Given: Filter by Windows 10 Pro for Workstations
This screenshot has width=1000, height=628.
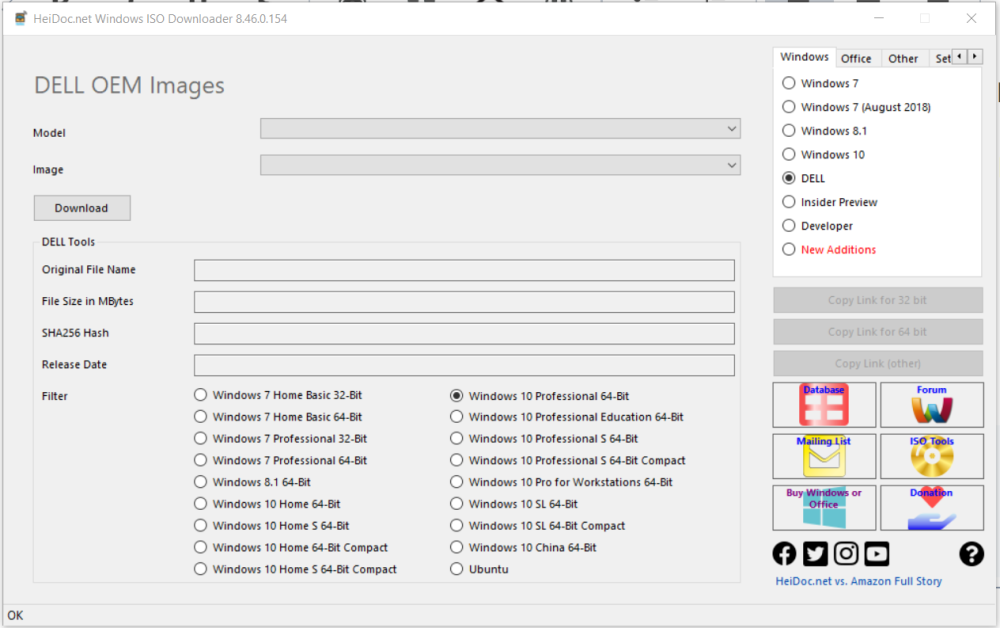Looking at the screenshot, I should point(561,482).
